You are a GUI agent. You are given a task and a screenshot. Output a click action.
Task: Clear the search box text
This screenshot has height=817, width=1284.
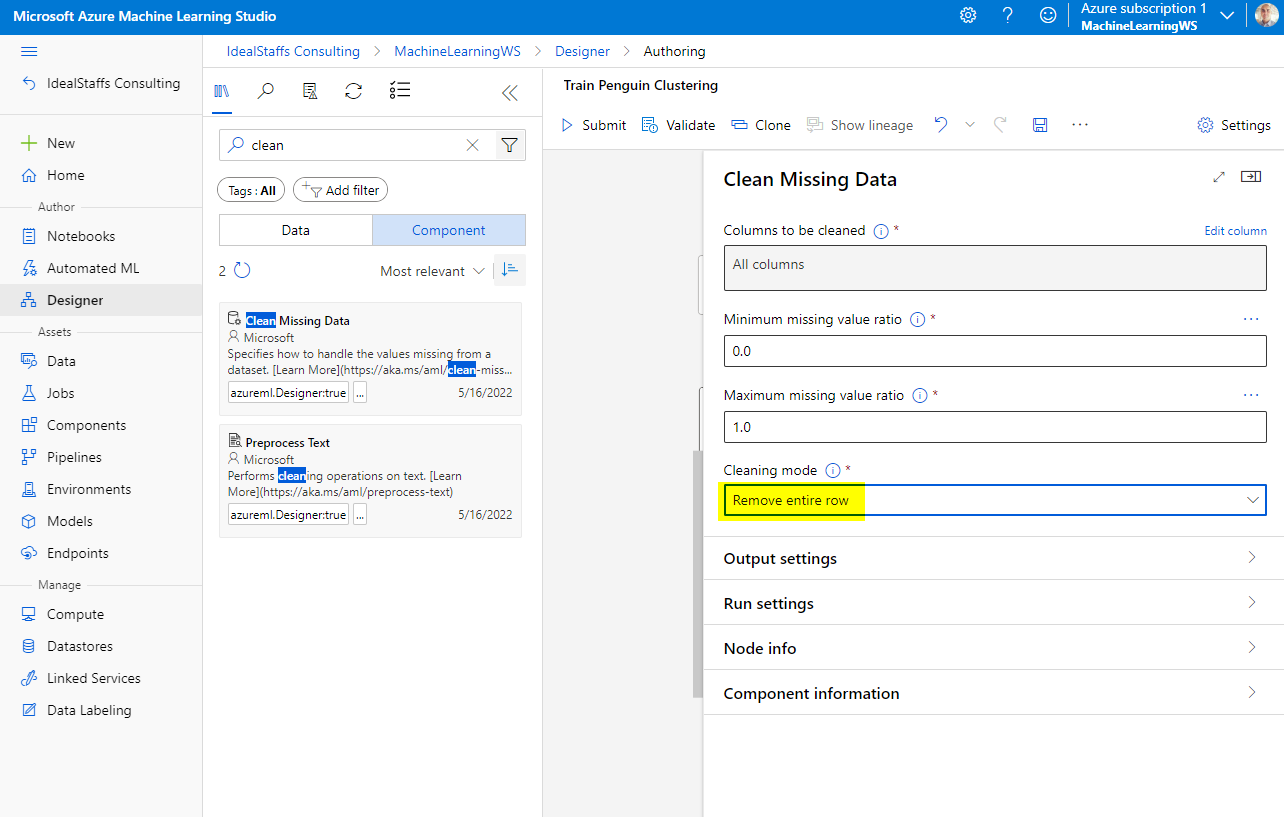pos(472,145)
